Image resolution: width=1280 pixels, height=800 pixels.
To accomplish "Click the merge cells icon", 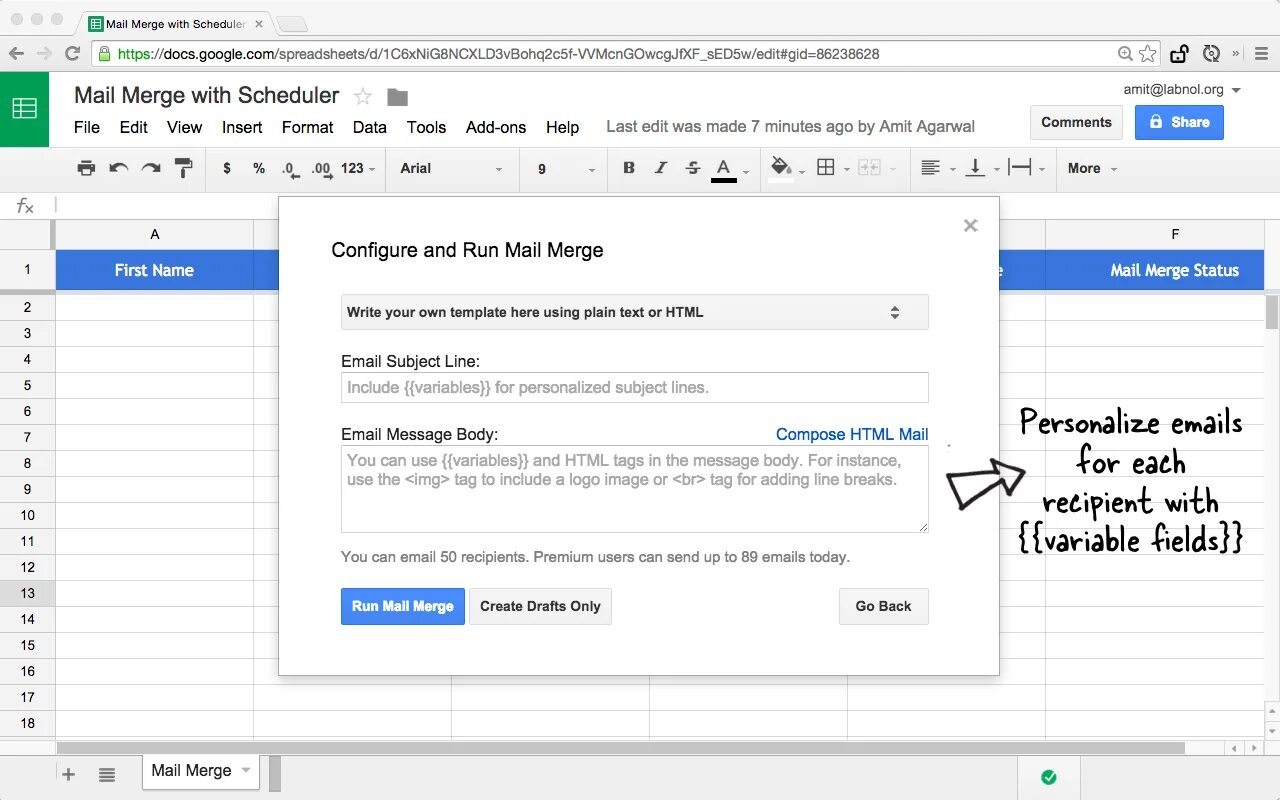I will [x=870, y=168].
